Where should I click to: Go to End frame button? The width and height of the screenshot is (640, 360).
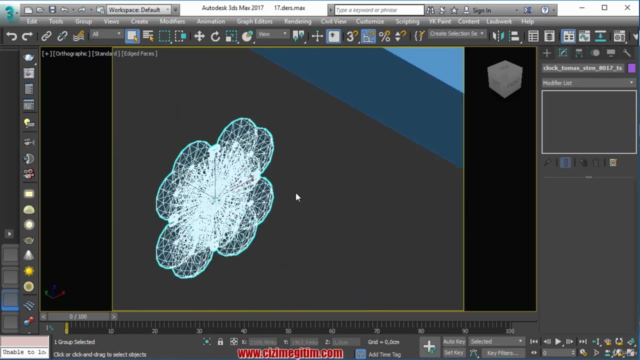pos(583,342)
